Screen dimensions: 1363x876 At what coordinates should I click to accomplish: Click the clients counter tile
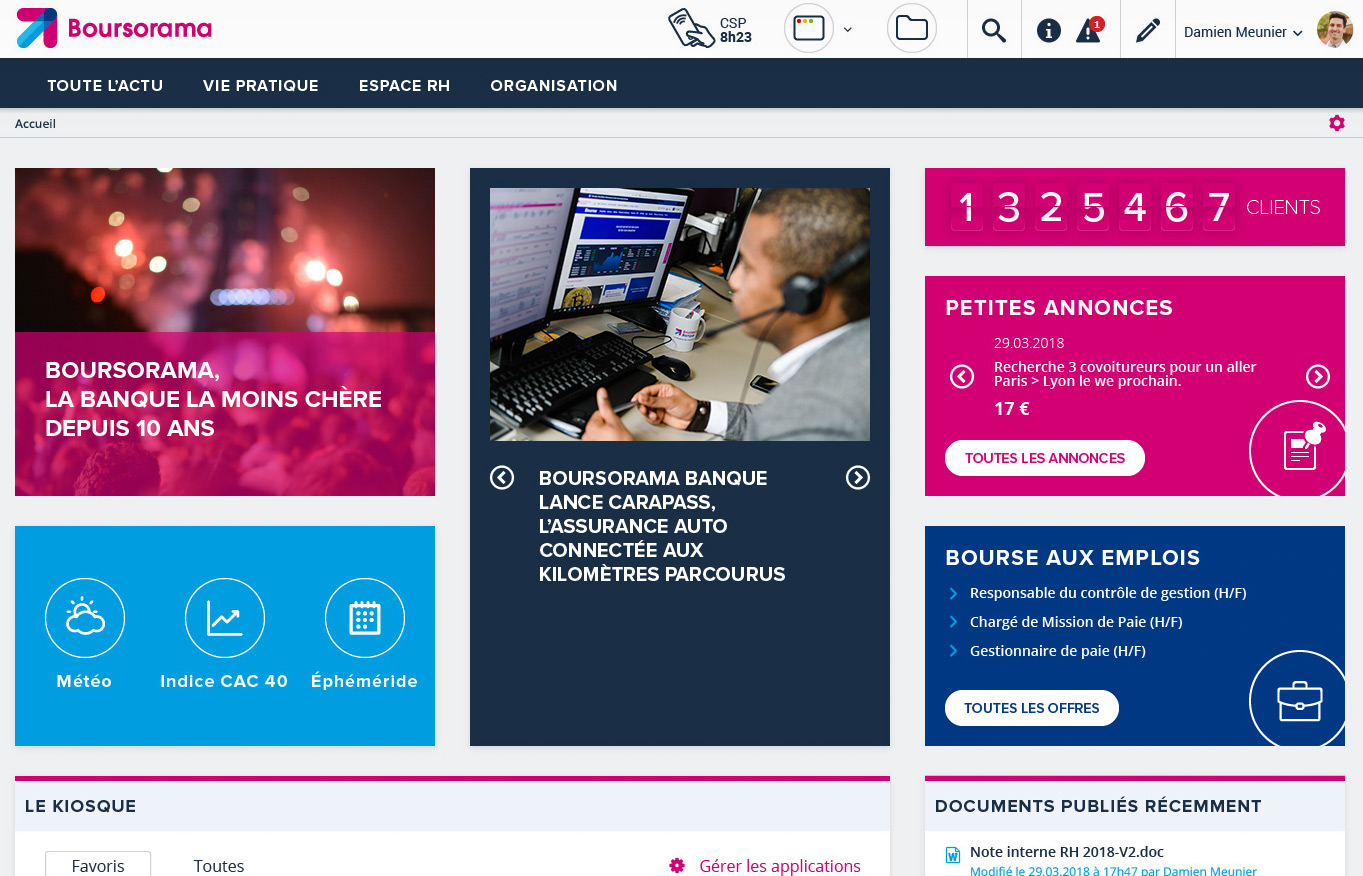[1135, 207]
